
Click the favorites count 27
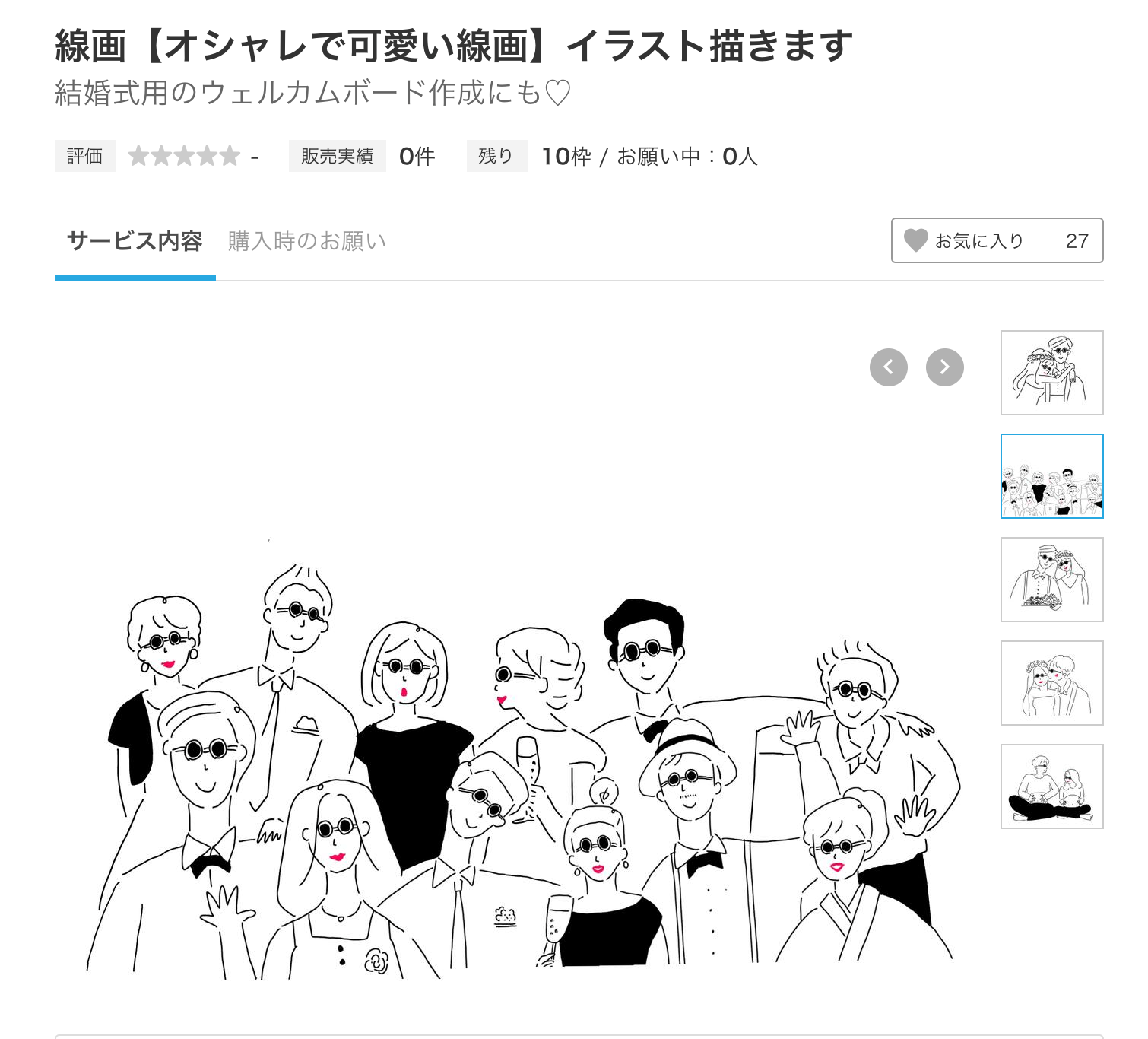point(1077,241)
